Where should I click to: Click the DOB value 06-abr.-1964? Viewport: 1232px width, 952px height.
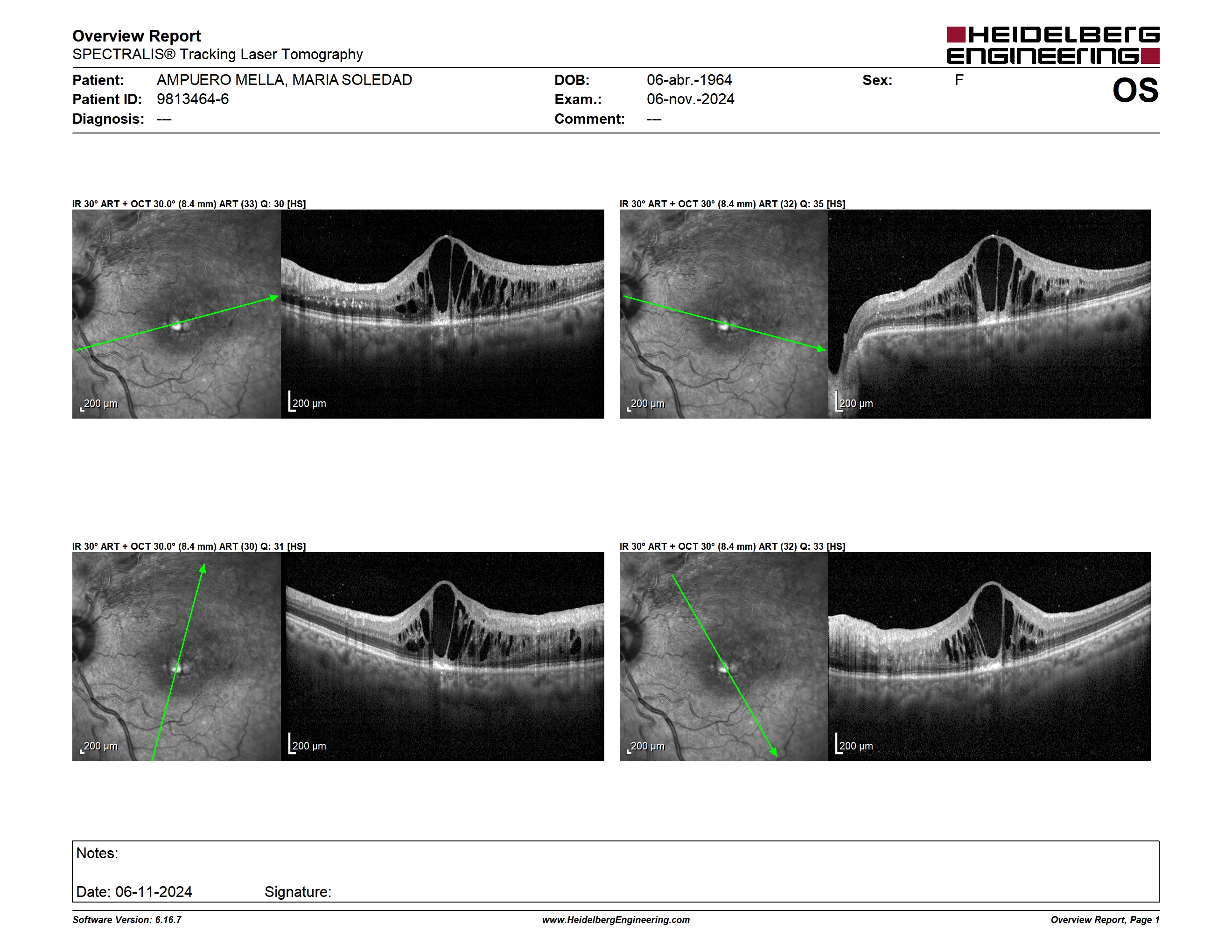689,80
